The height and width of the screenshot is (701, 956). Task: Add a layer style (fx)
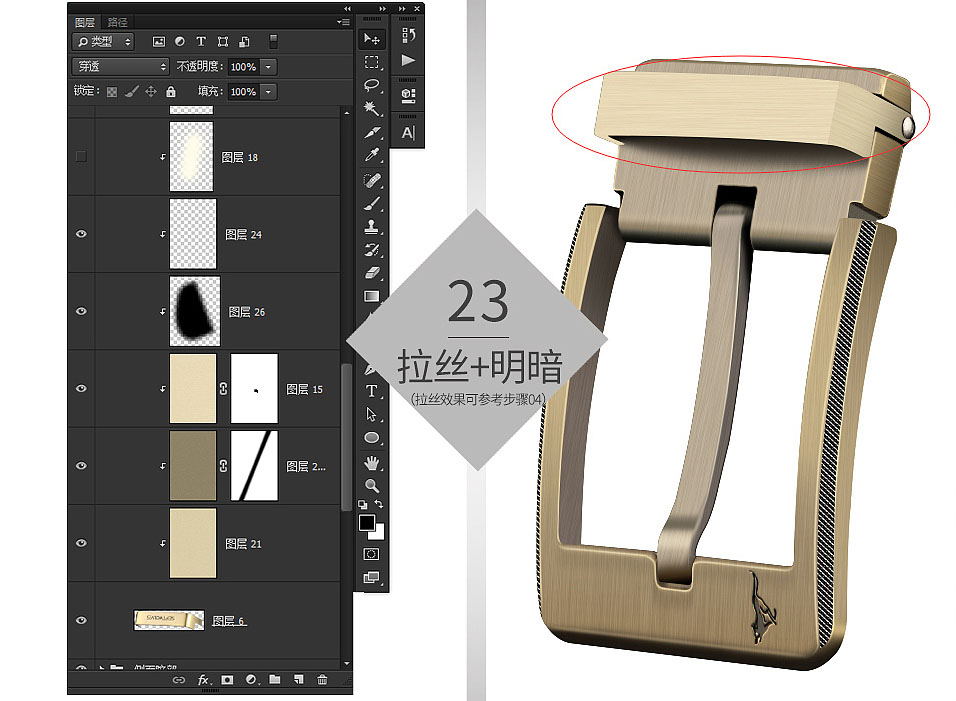click(x=204, y=680)
